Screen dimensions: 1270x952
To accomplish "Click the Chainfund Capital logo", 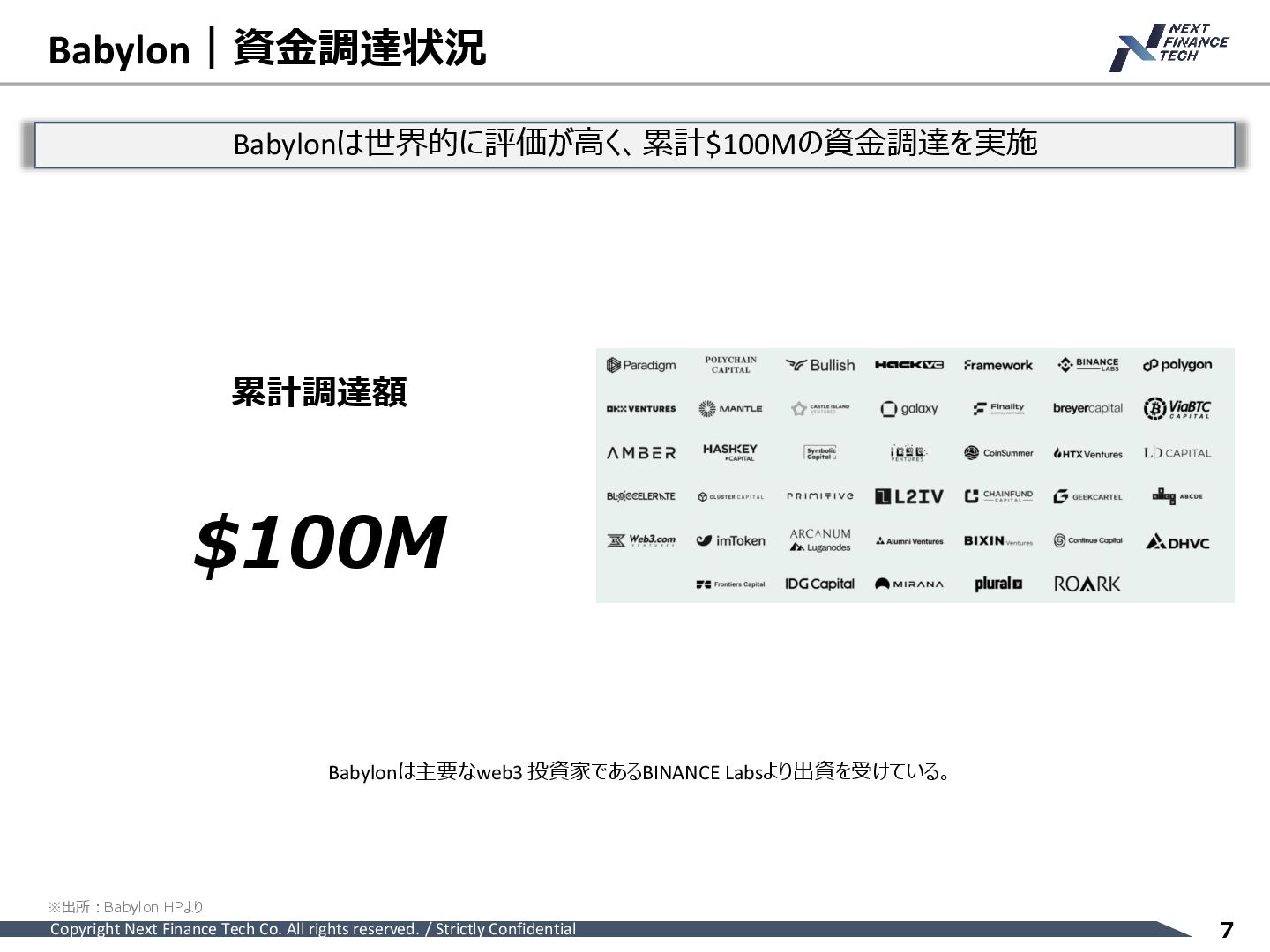I will click(998, 496).
